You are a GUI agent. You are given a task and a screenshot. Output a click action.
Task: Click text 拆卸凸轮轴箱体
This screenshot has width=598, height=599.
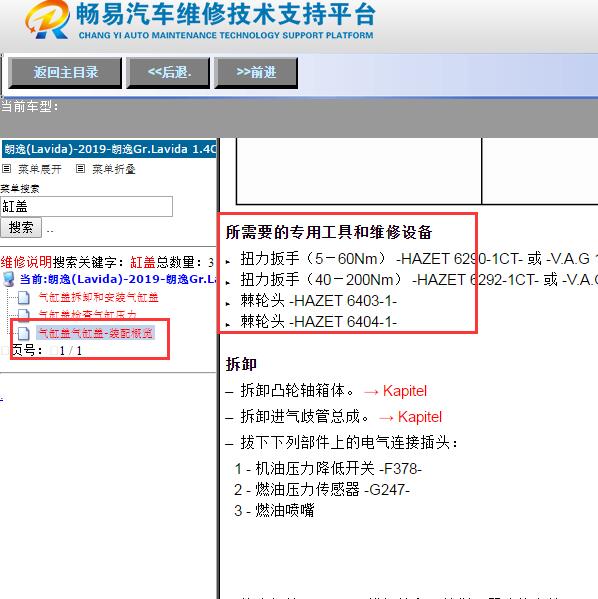pos(297,391)
